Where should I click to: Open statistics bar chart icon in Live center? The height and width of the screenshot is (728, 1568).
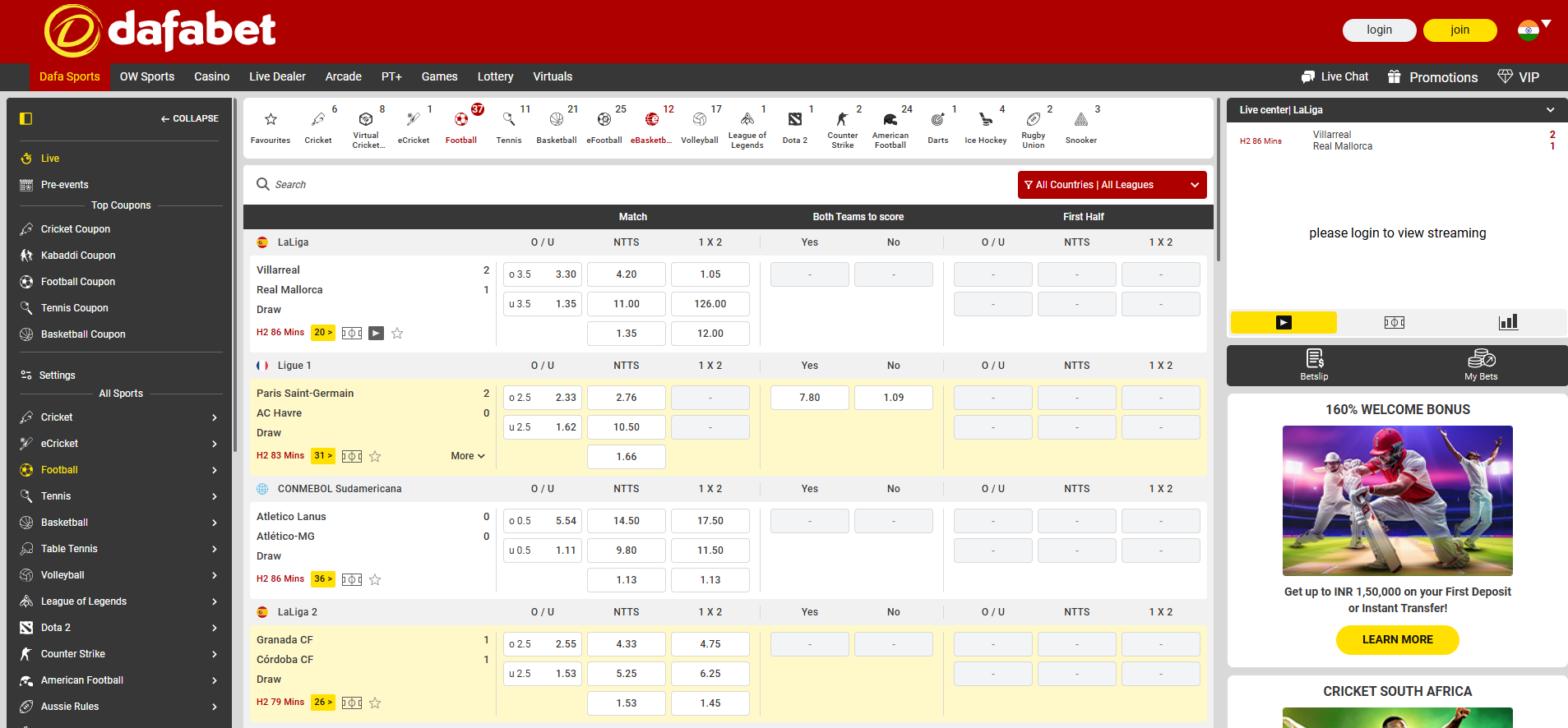pos(1508,322)
